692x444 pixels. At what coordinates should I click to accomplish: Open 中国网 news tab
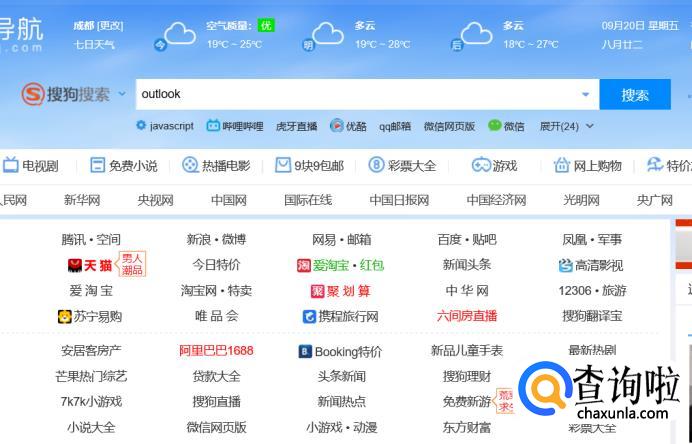(229, 200)
